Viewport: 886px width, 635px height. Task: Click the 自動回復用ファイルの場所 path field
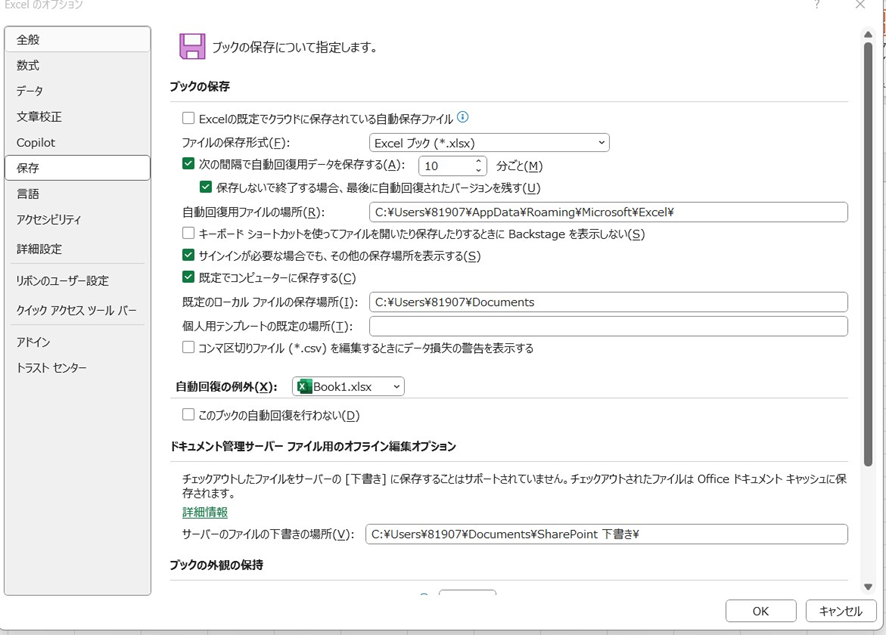609,212
